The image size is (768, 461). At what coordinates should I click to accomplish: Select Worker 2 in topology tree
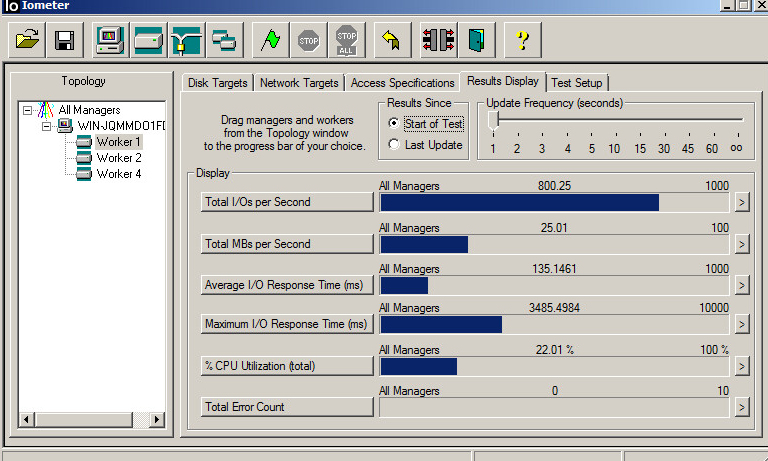coord(119,158)
